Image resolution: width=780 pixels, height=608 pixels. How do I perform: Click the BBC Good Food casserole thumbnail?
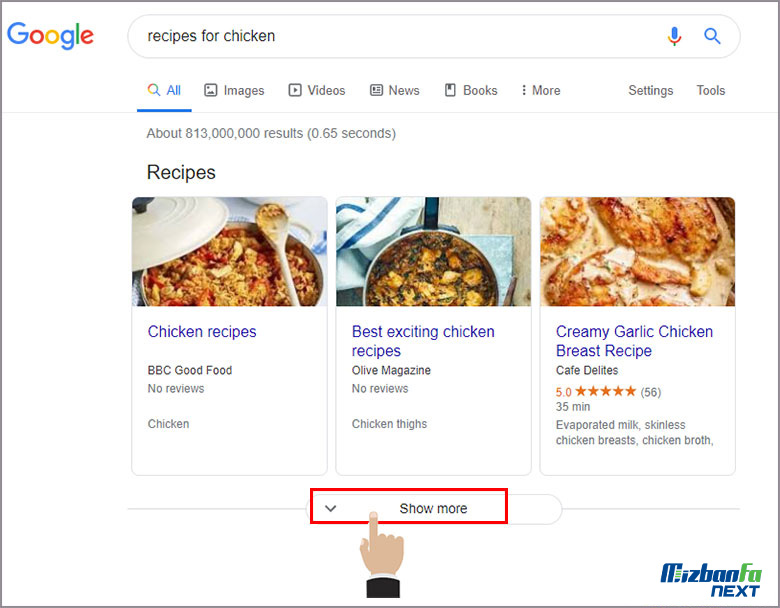coord(229,251)
